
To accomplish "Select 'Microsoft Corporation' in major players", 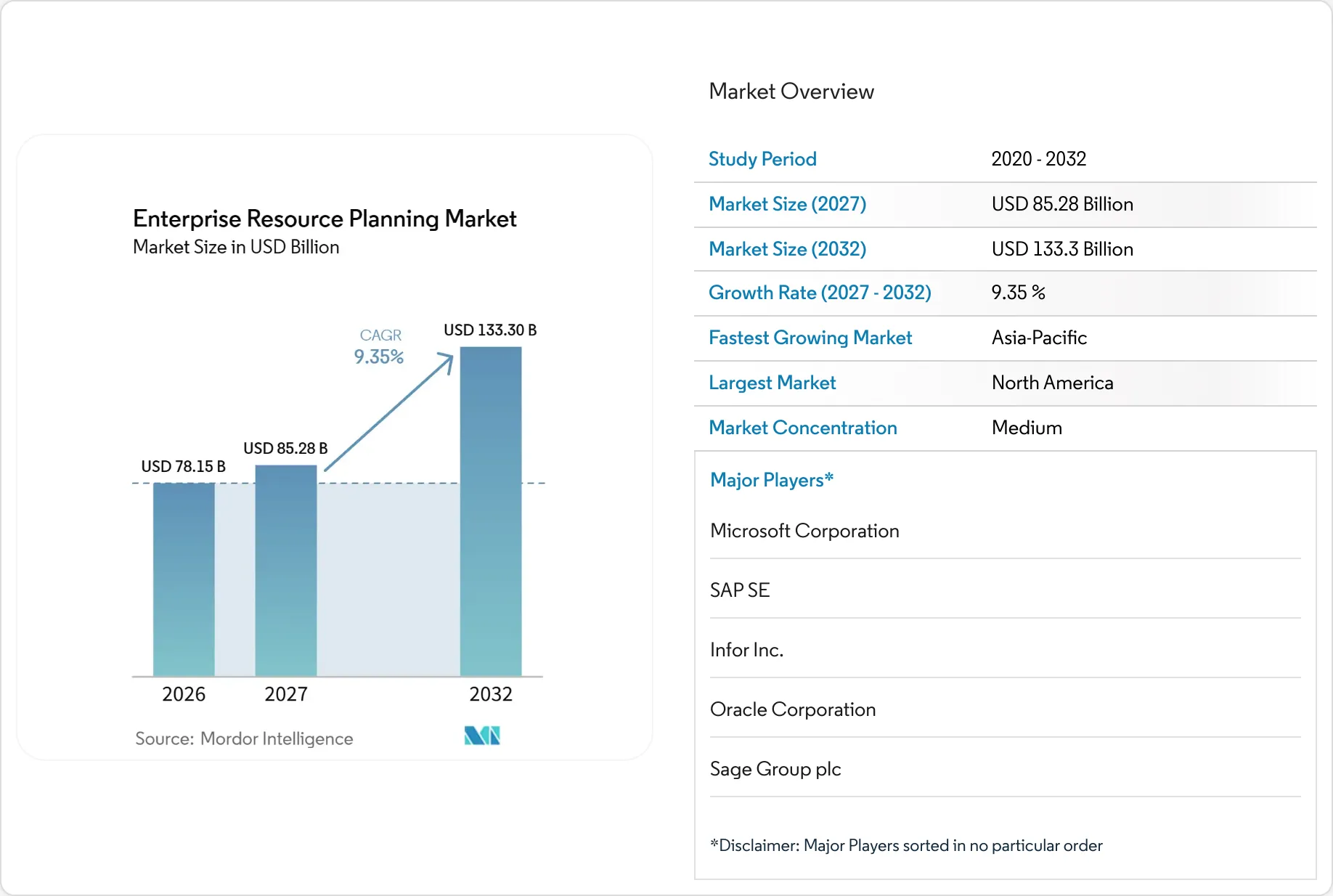I will tap(804, 531).
